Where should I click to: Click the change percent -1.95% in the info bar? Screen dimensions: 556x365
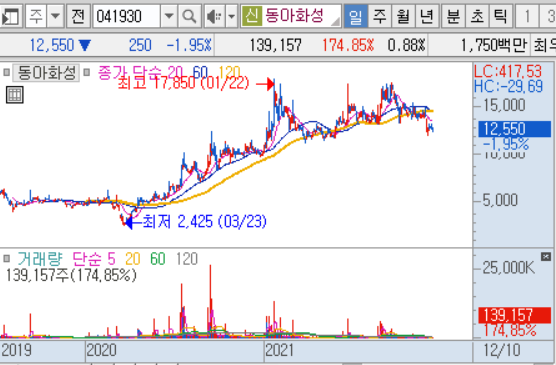coord(189,45)
